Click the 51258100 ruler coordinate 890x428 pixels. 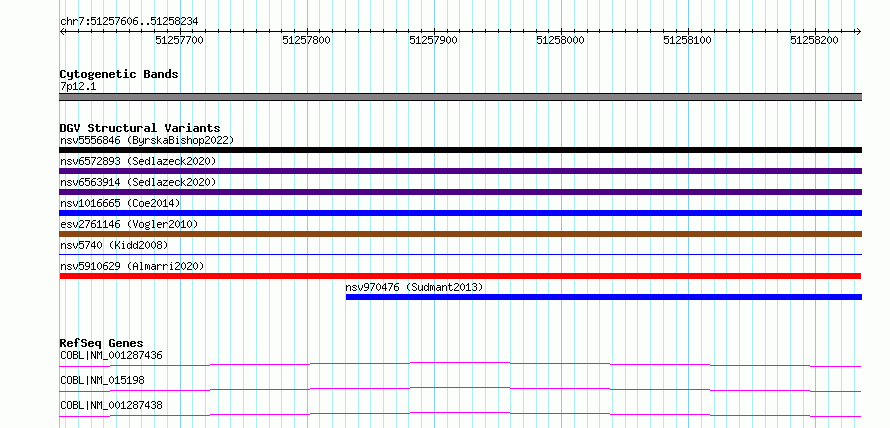click(x=688, y=40)
